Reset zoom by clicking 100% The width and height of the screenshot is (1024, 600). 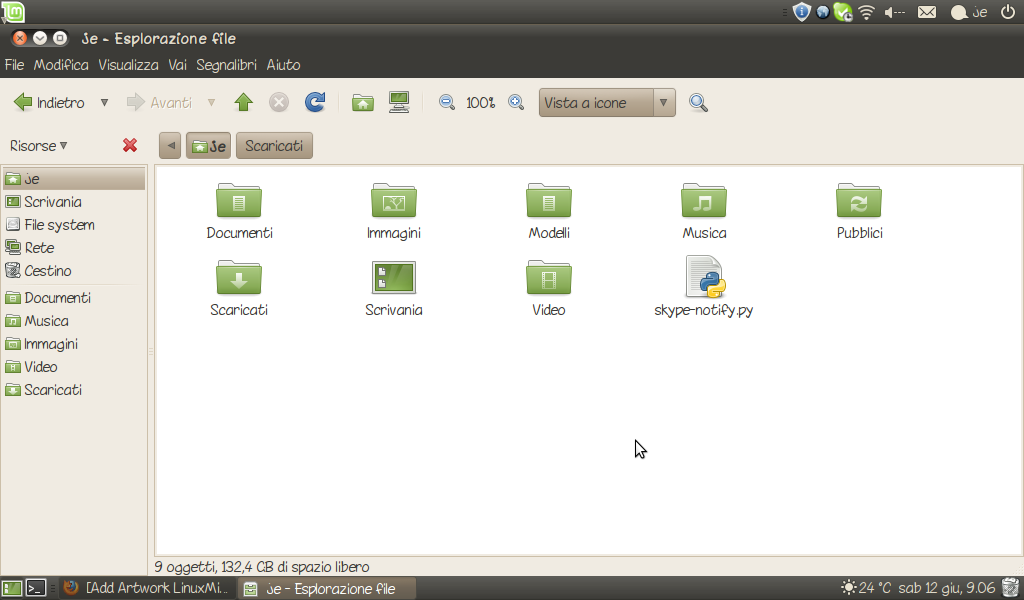click(x=480, y=103)
